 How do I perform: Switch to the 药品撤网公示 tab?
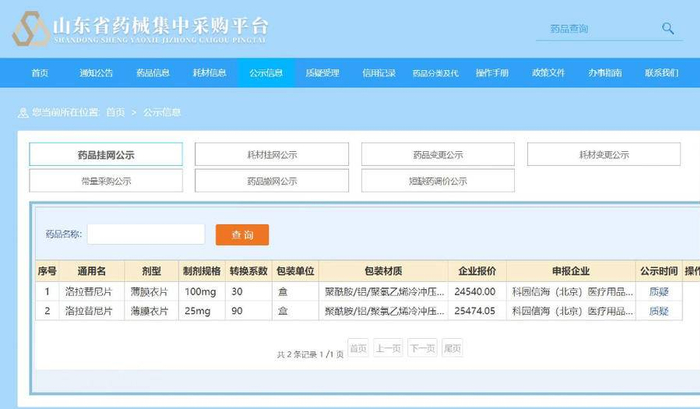click(272, 181)
